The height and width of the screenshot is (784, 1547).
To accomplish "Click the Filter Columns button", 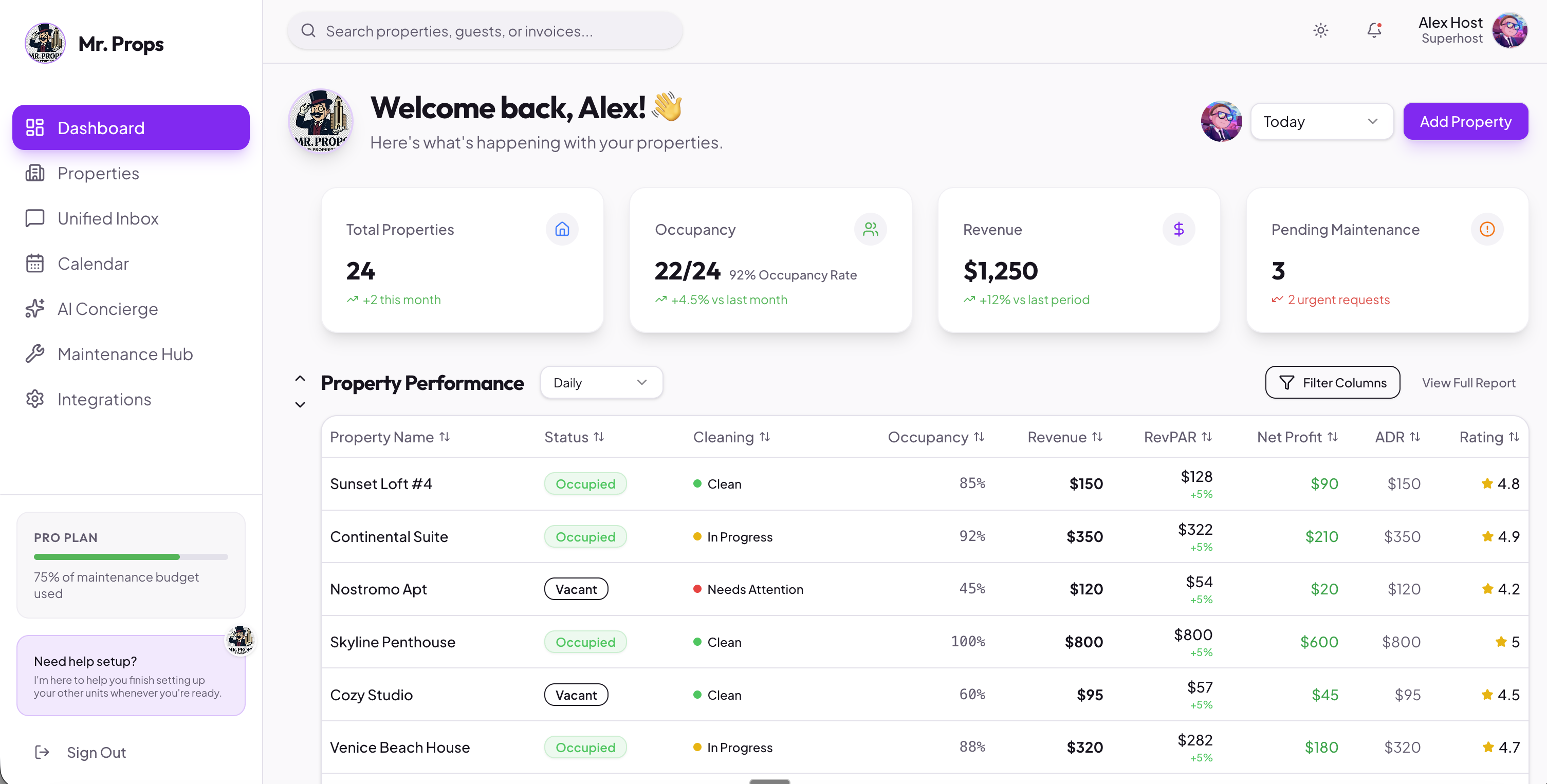I will pos(1332,383).
